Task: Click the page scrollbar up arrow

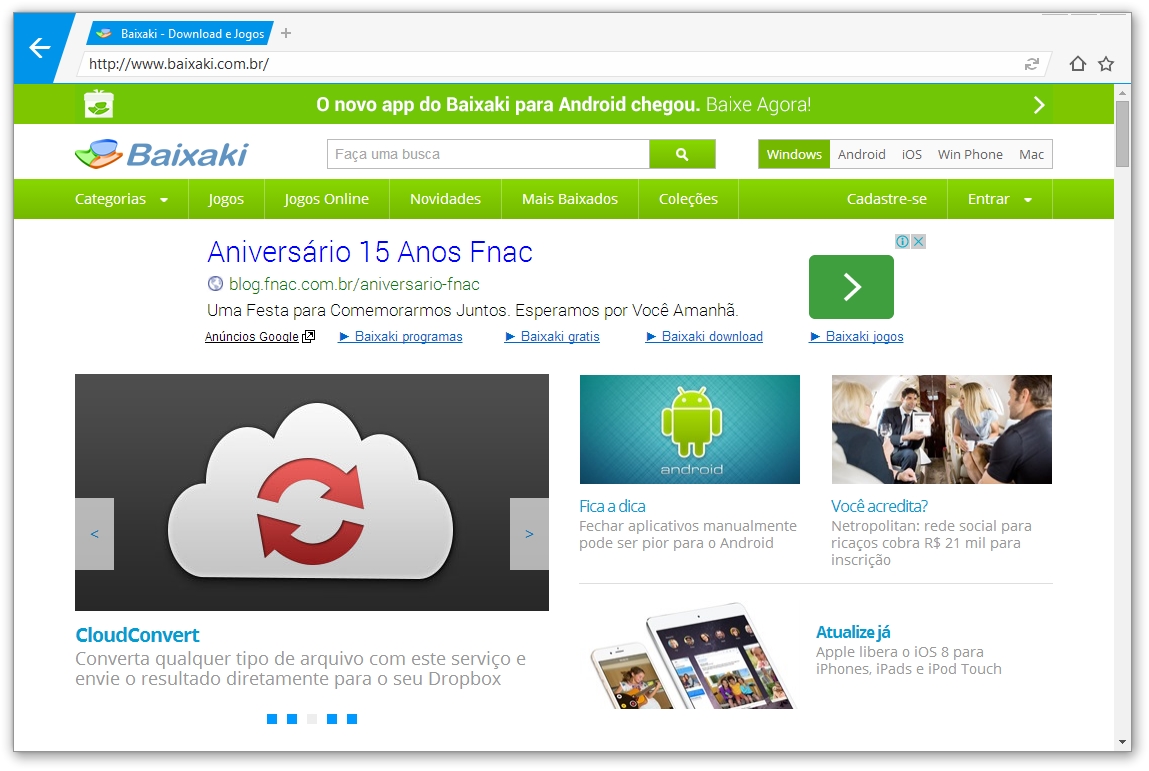Action: (x=1122, y=92)
